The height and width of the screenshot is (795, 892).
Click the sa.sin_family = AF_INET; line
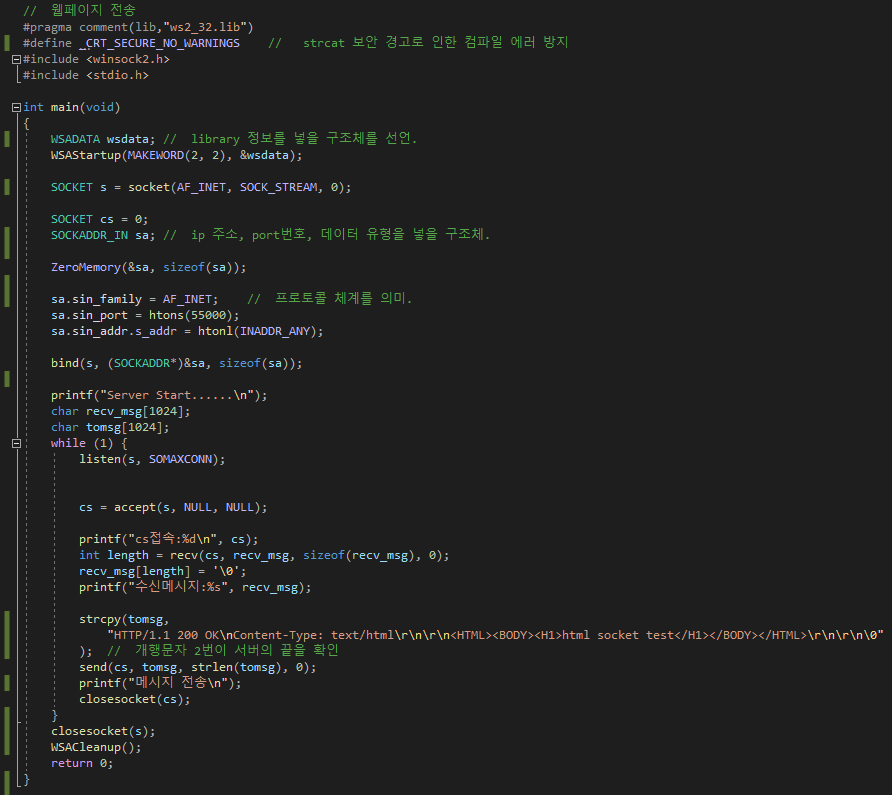point(134,299)
